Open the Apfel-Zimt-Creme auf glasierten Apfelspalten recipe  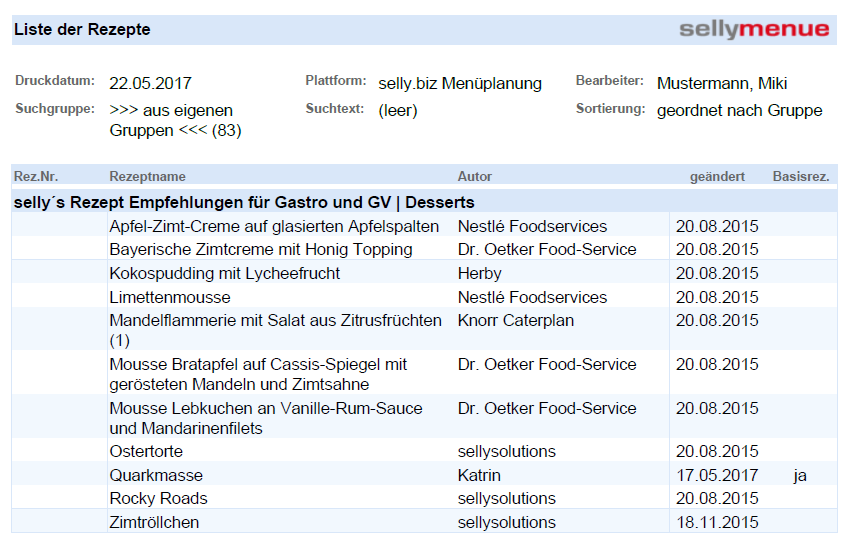pyautogui.click(x=274, y=226)
